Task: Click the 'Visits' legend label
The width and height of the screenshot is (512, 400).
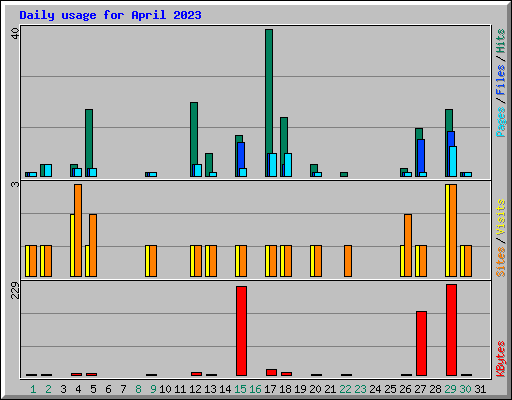Action: point(501,217)
